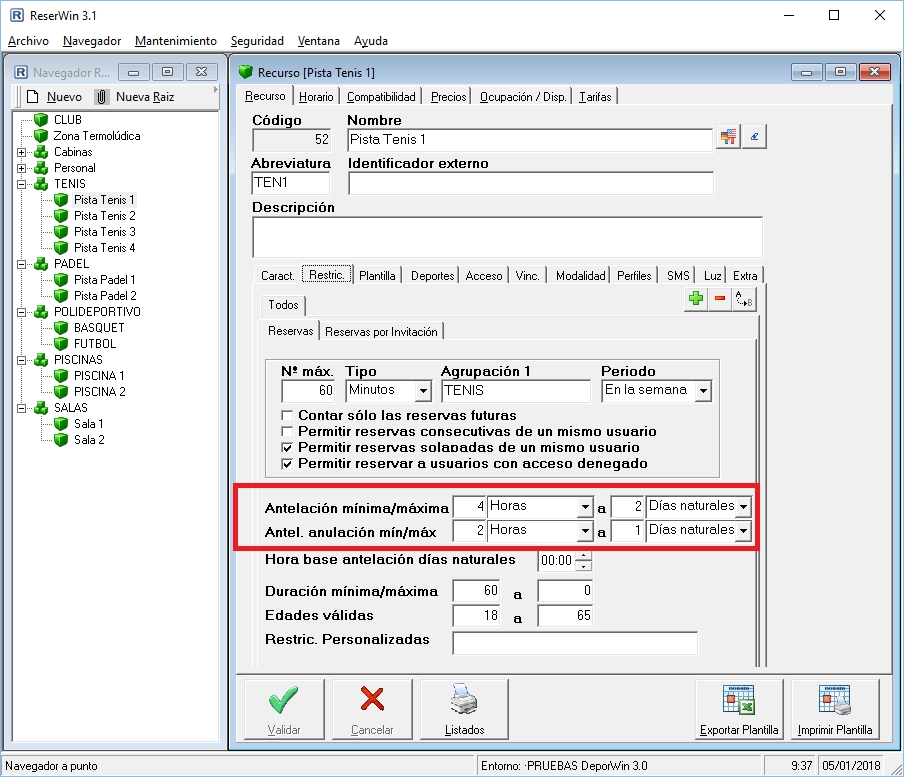Open the Ayuda menu
This screenshot has width=905, height=777.
coord(371,41)
